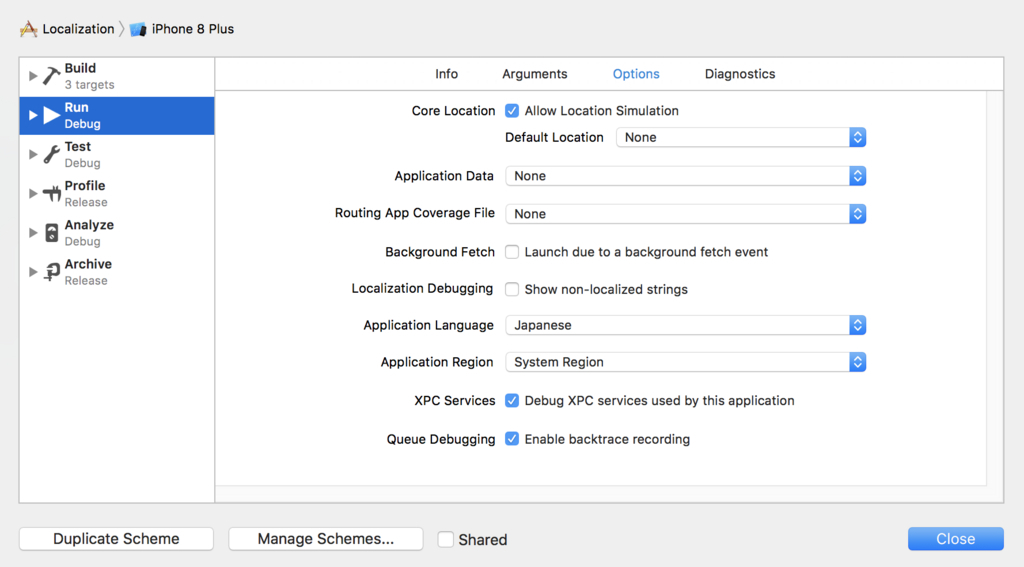1024x567 pixels.
Task: Expand the Build disclosure triangle
Action: [33, 76]
